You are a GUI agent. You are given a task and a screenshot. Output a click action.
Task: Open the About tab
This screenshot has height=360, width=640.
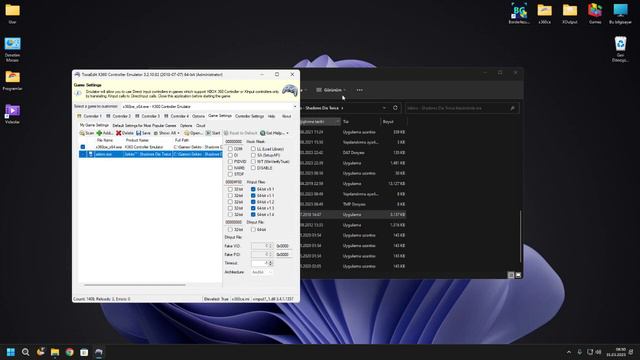click(x=287, y=116)
